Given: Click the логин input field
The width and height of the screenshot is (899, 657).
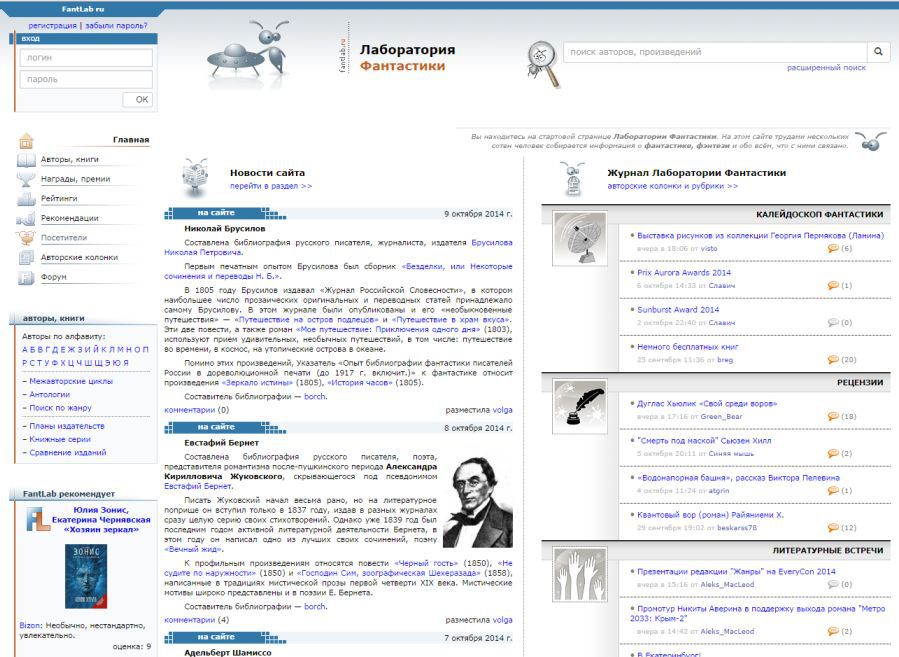Looking at the screenshot, I should [x=85, y=59].
